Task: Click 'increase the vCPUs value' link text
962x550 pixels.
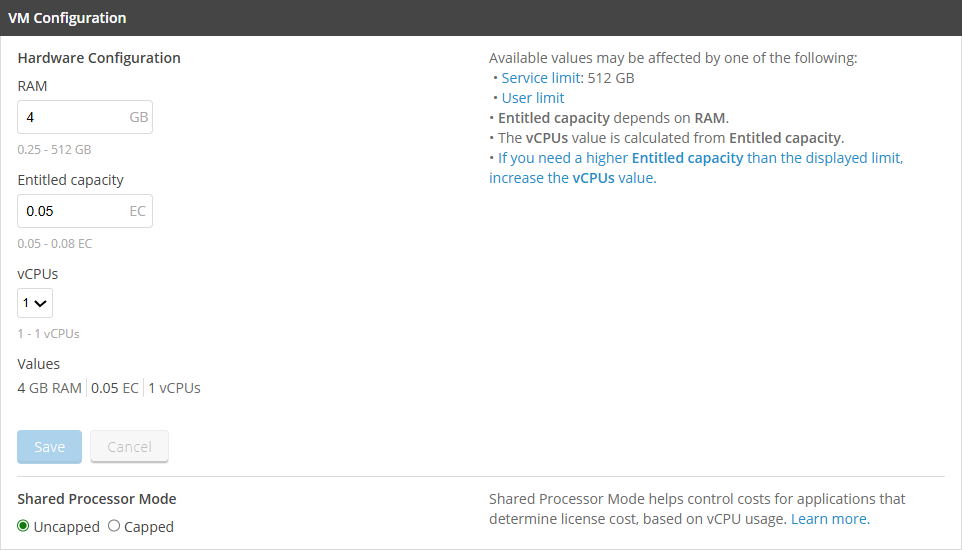Action: [572, 178]
